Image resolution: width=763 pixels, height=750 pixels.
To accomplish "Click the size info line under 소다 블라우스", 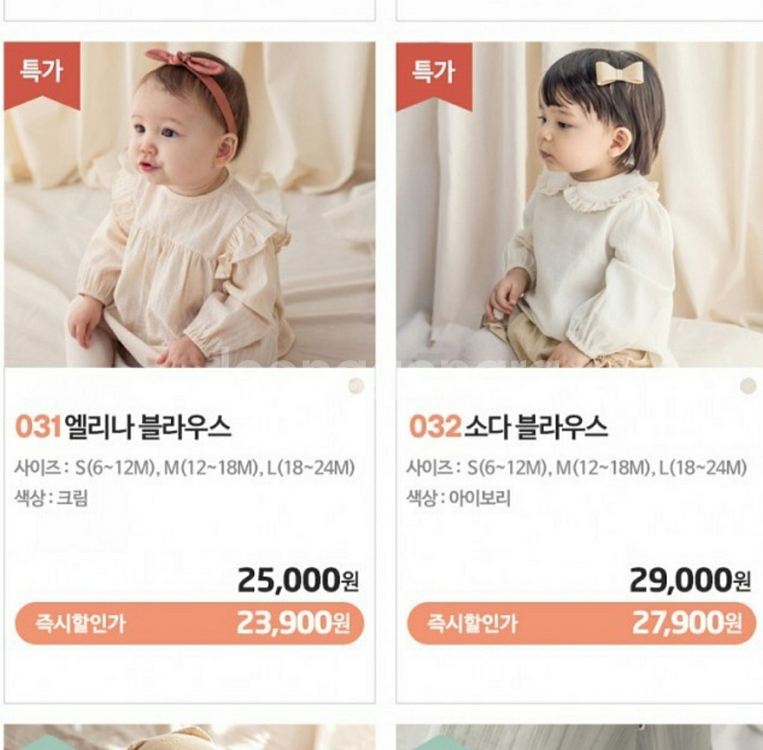I will [577, 468].
